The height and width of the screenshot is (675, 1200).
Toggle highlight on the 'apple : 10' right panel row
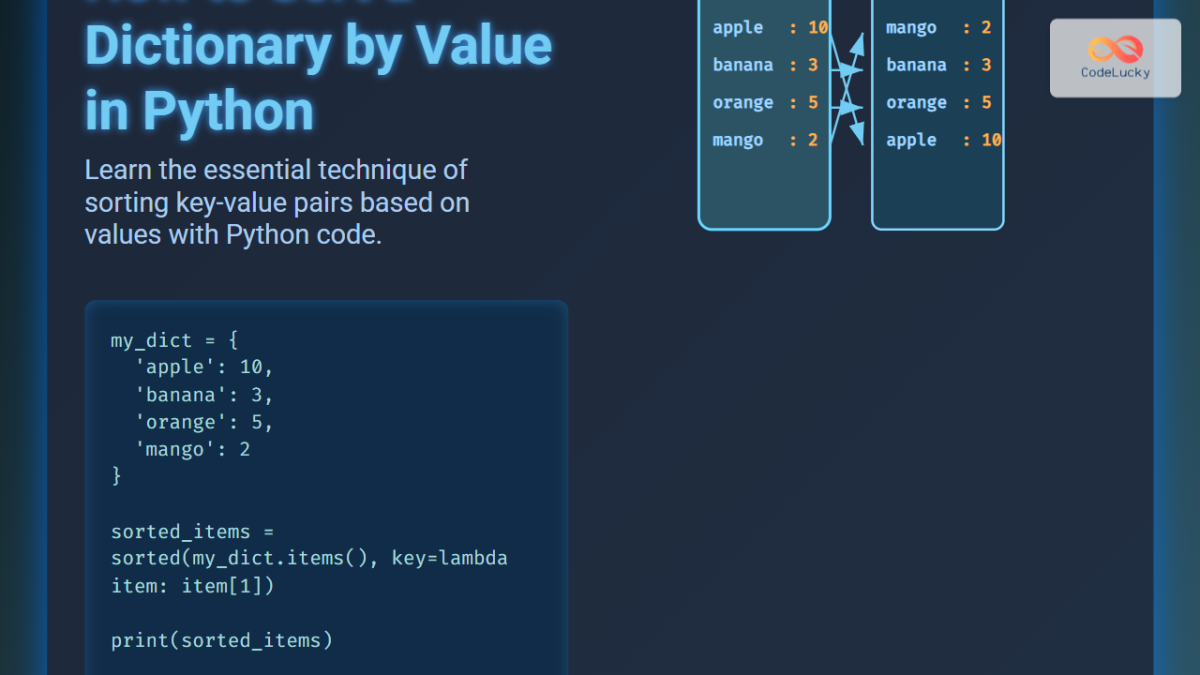(938, 140)
